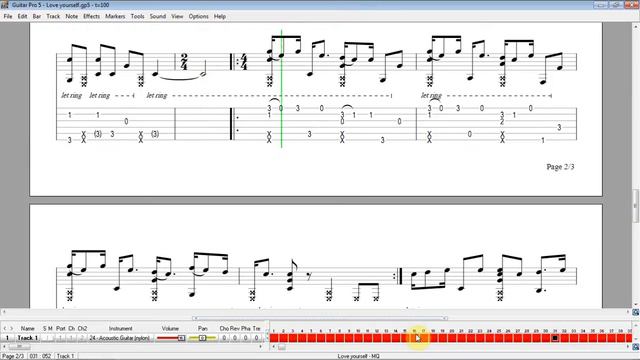Click the Pan column header

(202, 328)
